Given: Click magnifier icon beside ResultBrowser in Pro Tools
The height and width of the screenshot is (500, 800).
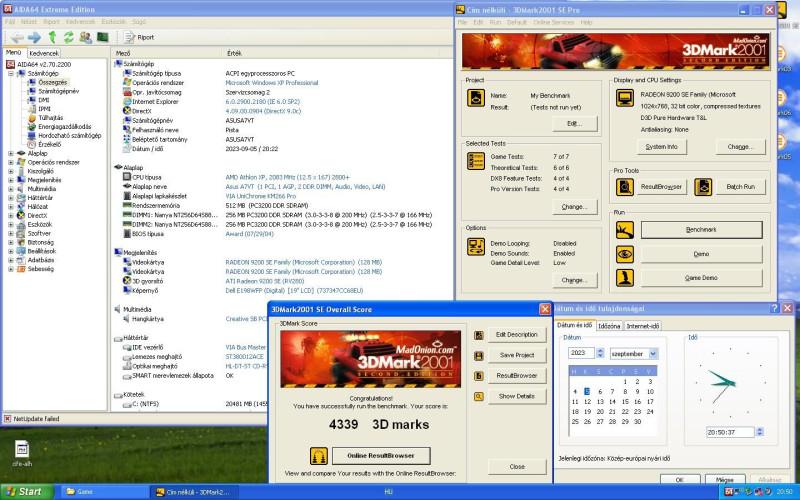Looking at the screenshot, I should (x=625, y=187).
